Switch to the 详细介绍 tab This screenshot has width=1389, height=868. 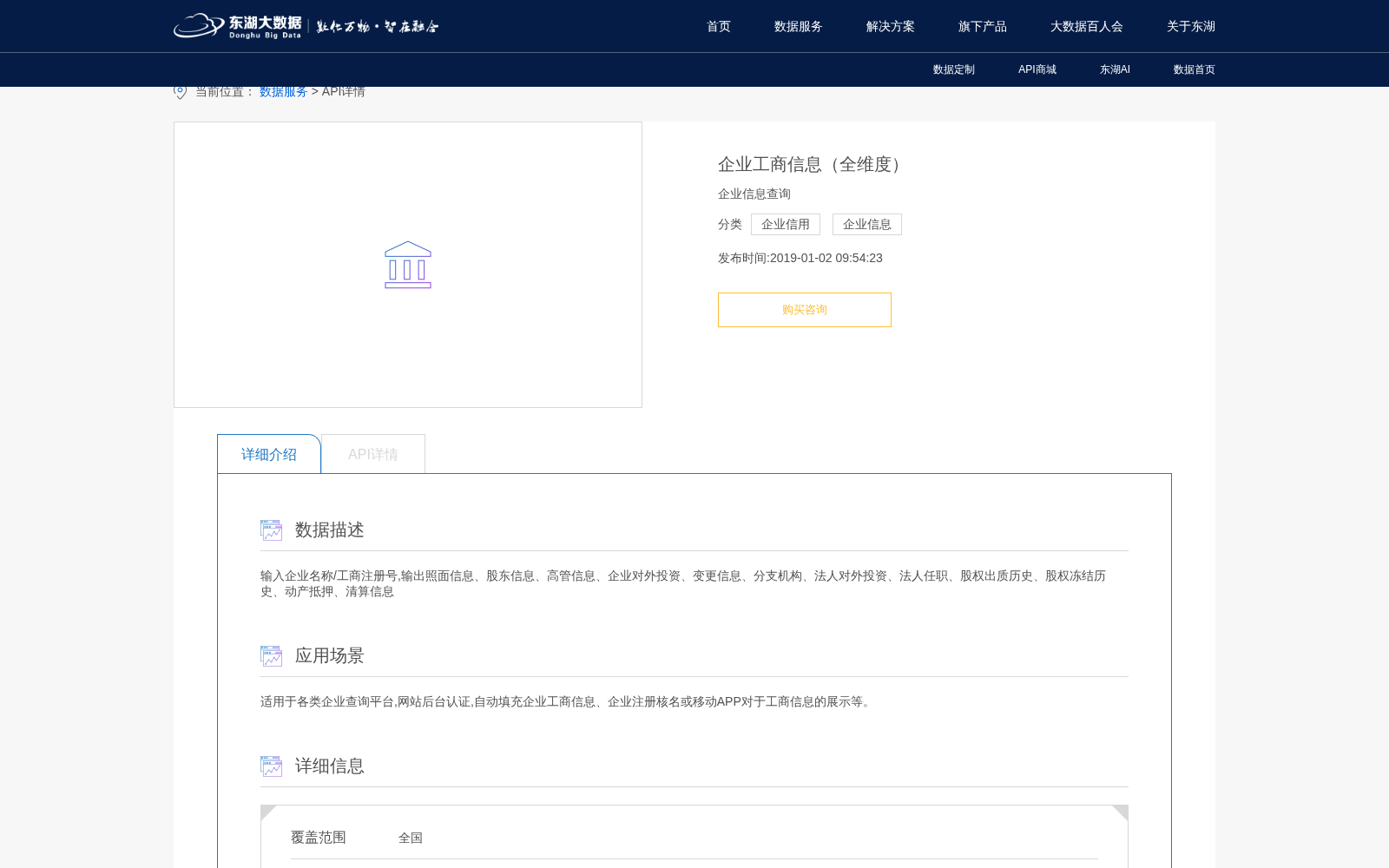click(x=269, y=454)
